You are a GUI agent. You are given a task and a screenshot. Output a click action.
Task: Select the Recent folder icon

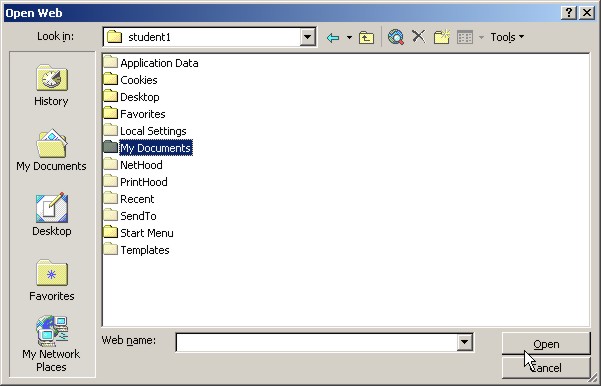pyautogui.click(x=110, y=198)
